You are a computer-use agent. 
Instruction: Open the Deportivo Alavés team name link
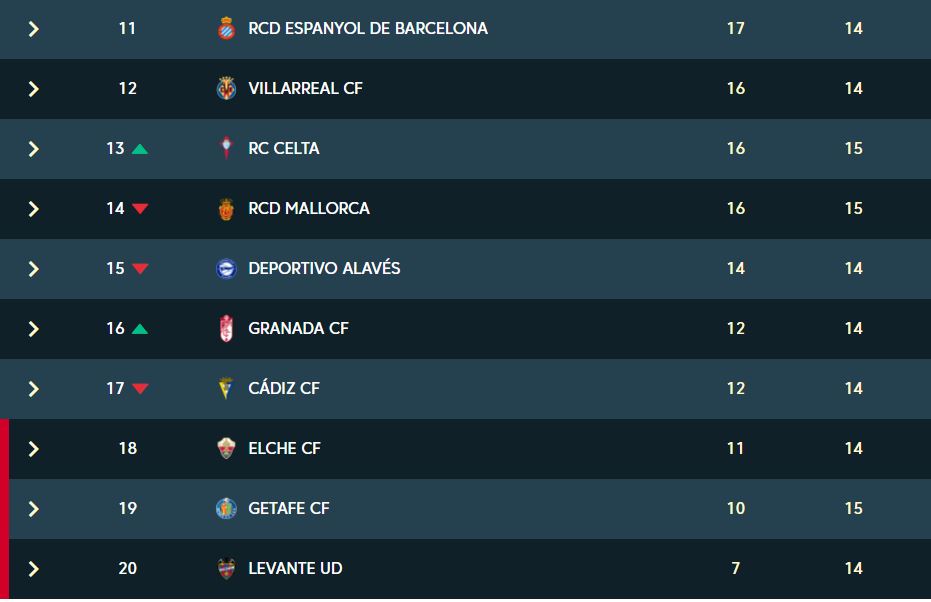coord(324,268)
